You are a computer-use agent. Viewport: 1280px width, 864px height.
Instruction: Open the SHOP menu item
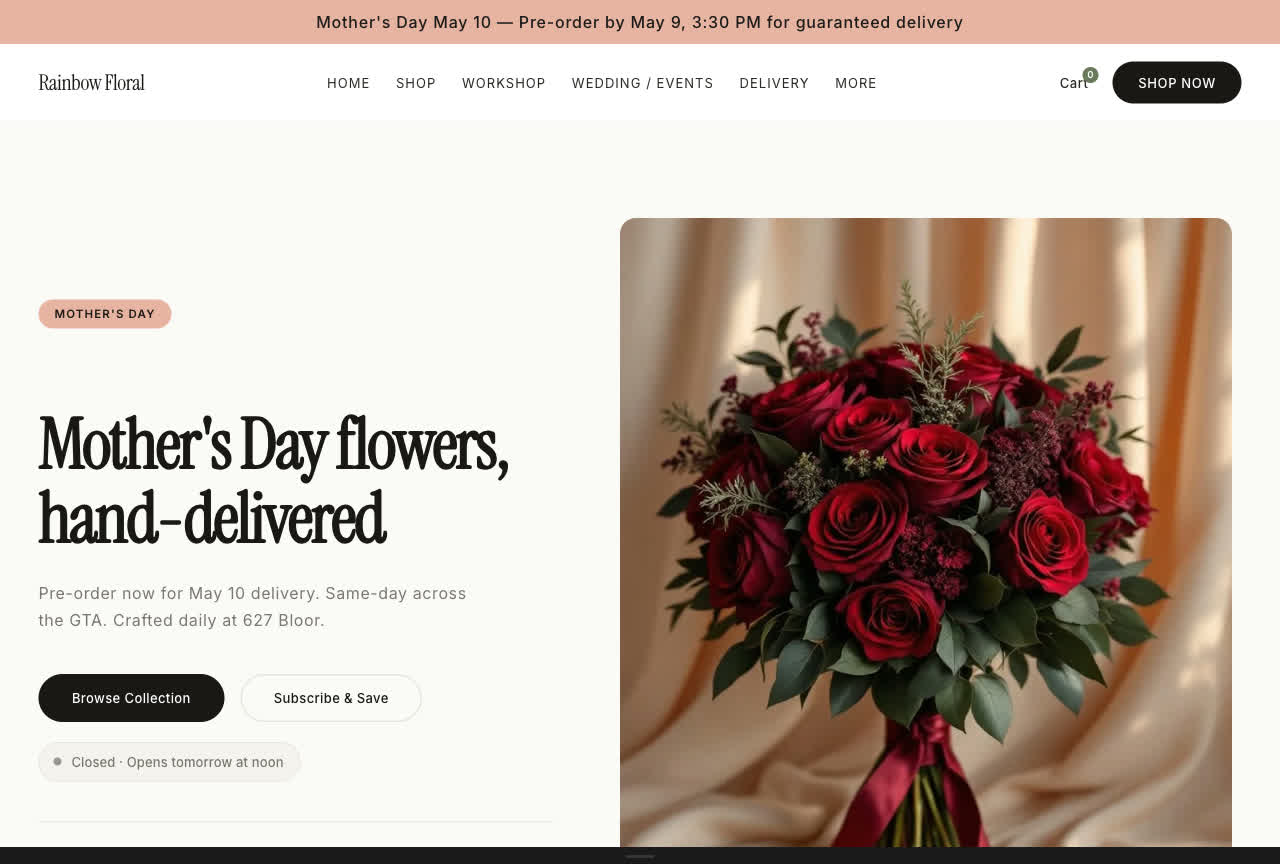click(416, 83)
